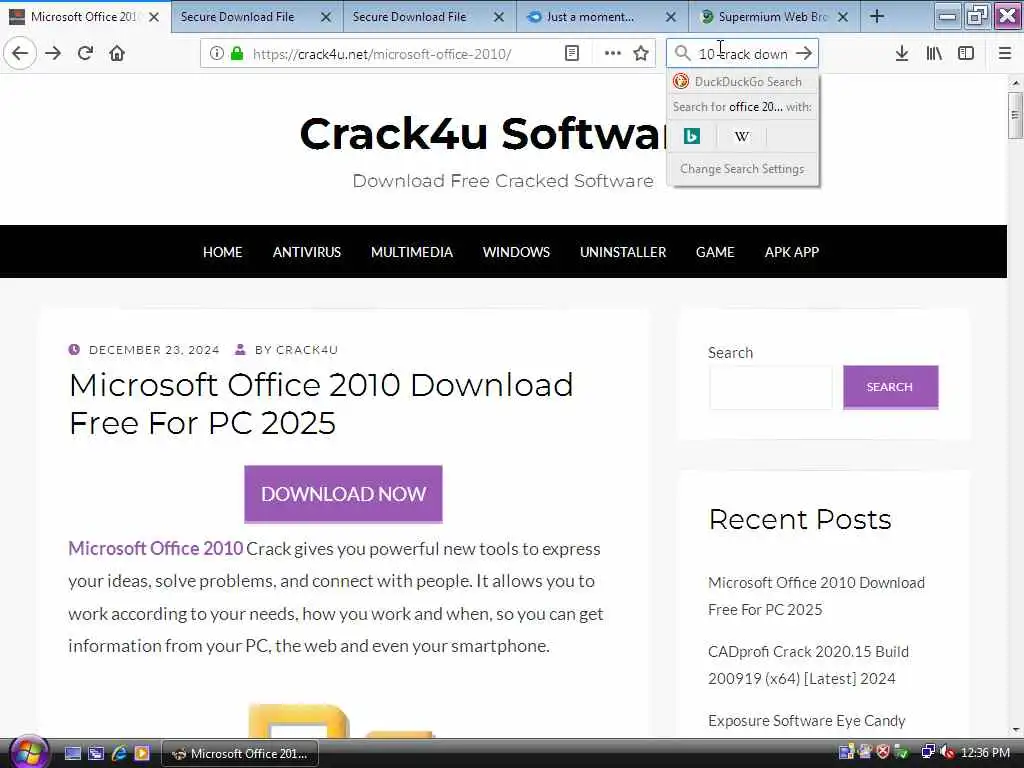
Task: Open the security alert tray icon
Action: 883,752
